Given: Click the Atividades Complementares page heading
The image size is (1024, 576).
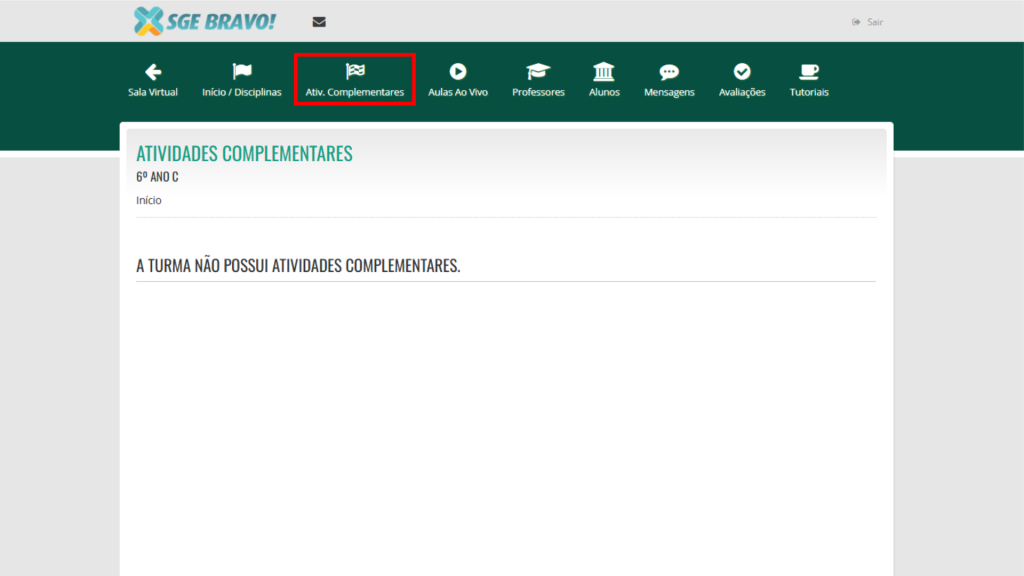Looking at the screenshot, I should coord(244,154).
